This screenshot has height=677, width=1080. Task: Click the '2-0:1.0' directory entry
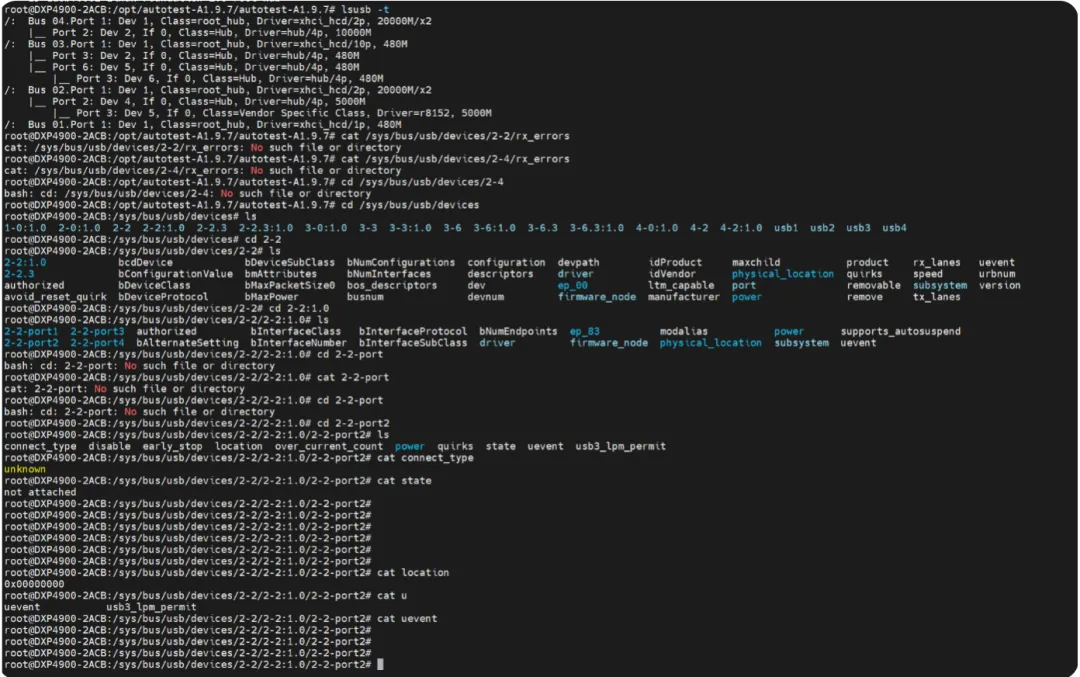pos(79,228)
